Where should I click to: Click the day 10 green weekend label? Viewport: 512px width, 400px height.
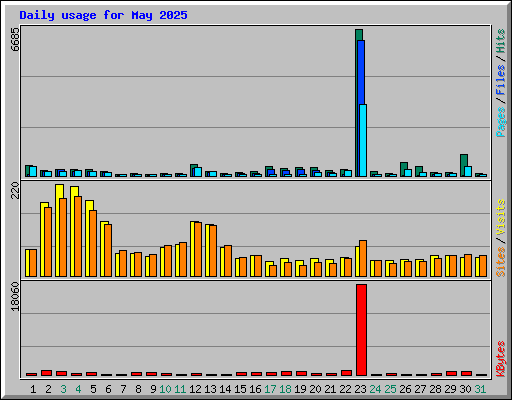(x=165, y=389)
